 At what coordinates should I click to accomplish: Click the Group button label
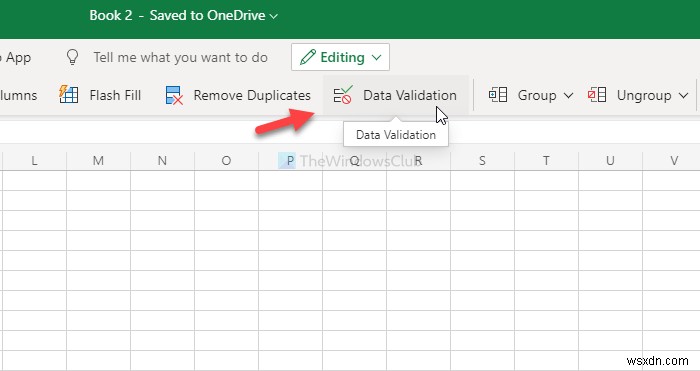(537, 95)
